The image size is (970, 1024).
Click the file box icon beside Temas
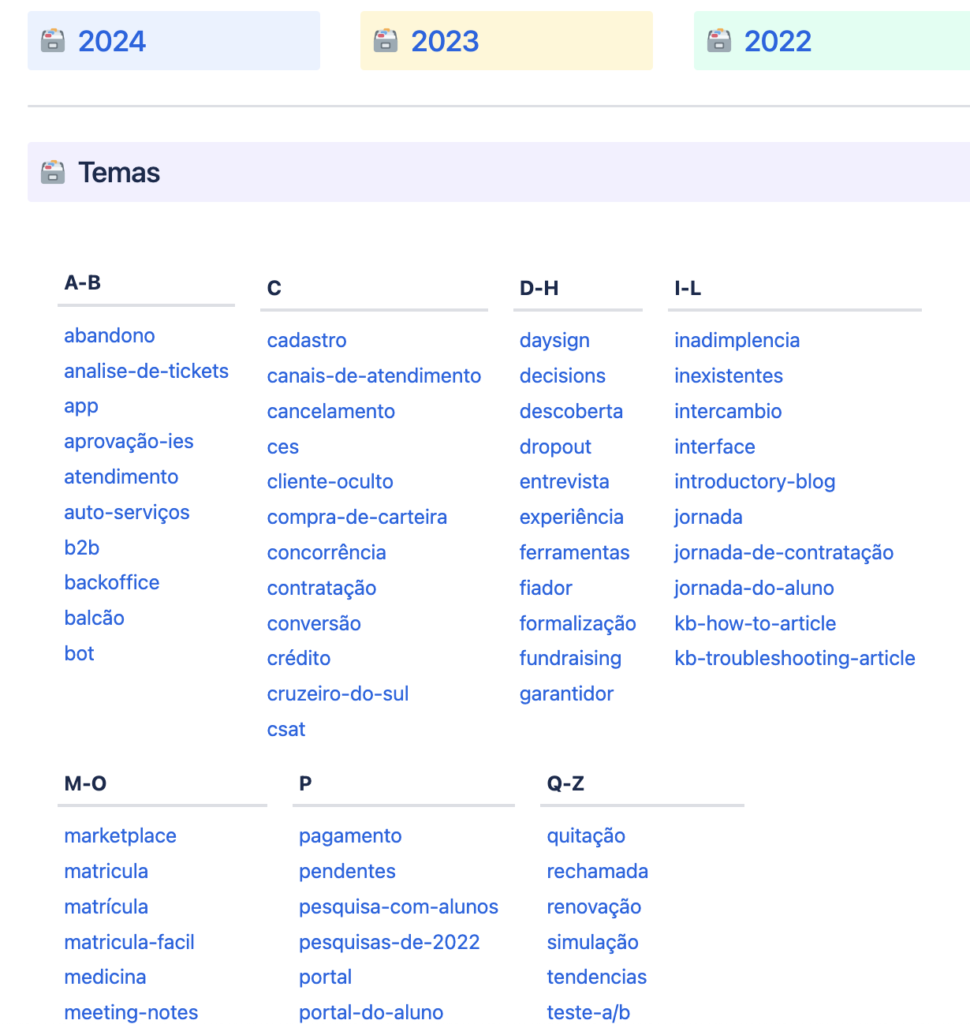[x=52, y=172]
